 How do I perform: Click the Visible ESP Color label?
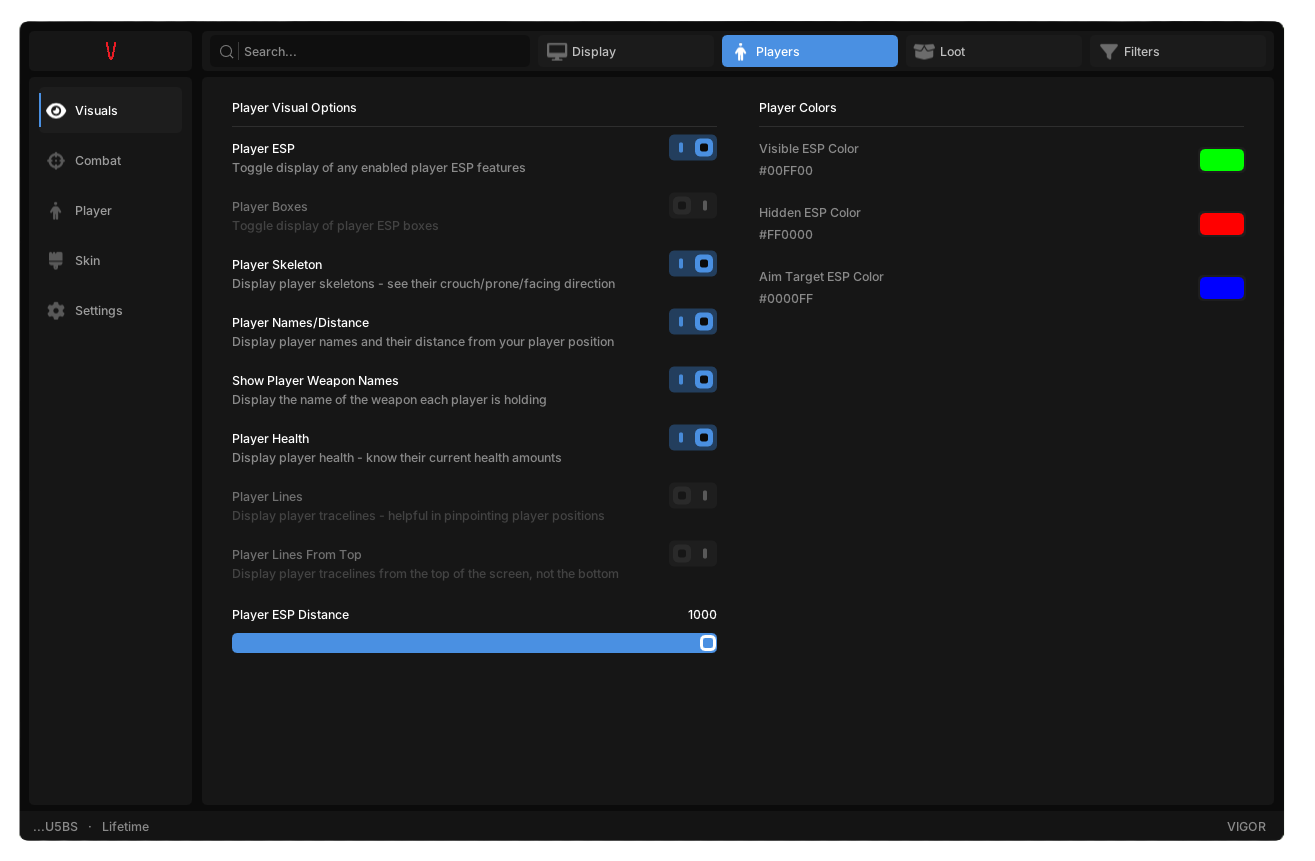tap(809, 149)
